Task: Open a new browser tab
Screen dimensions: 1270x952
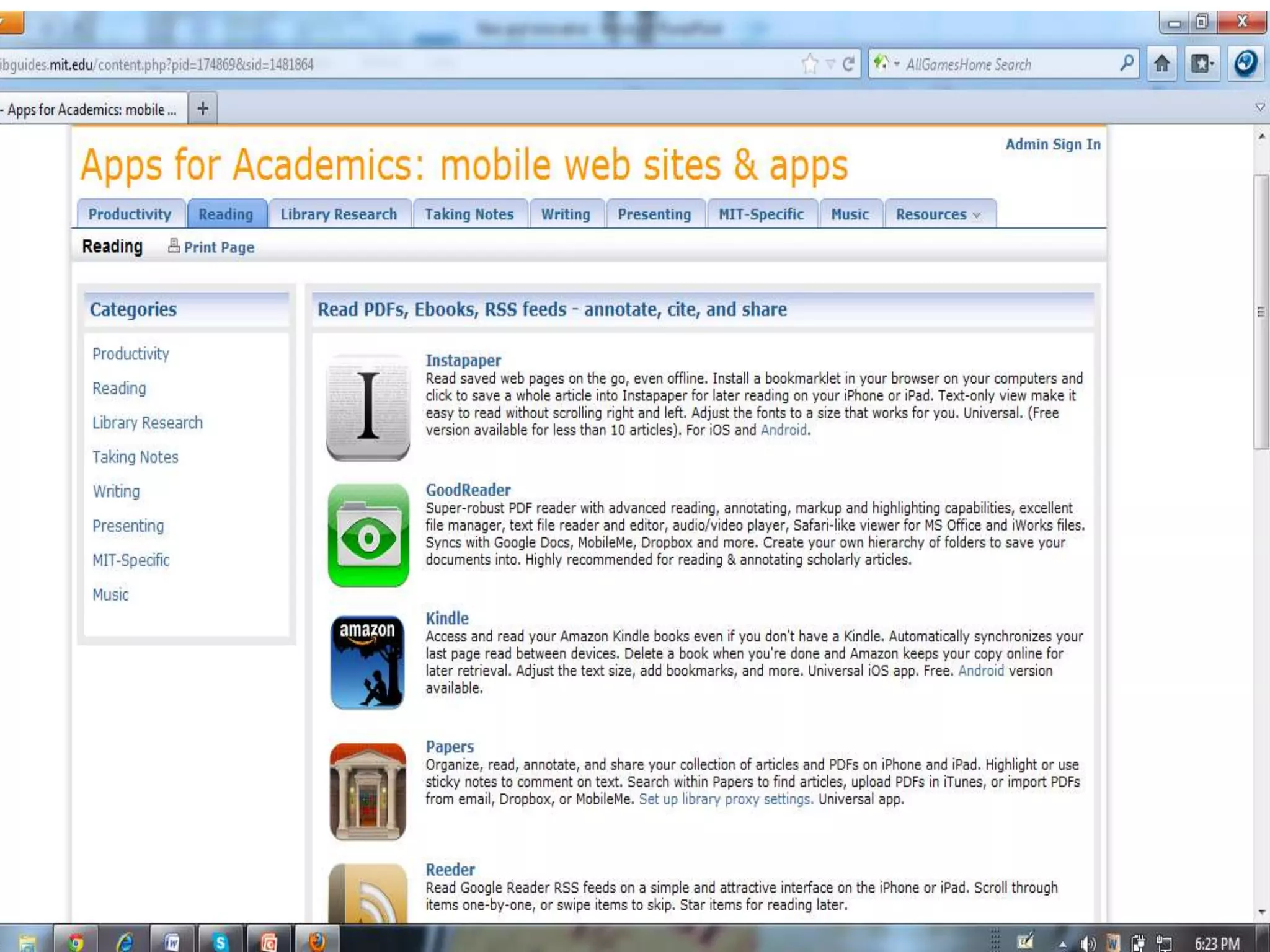Action: (202, 109)
